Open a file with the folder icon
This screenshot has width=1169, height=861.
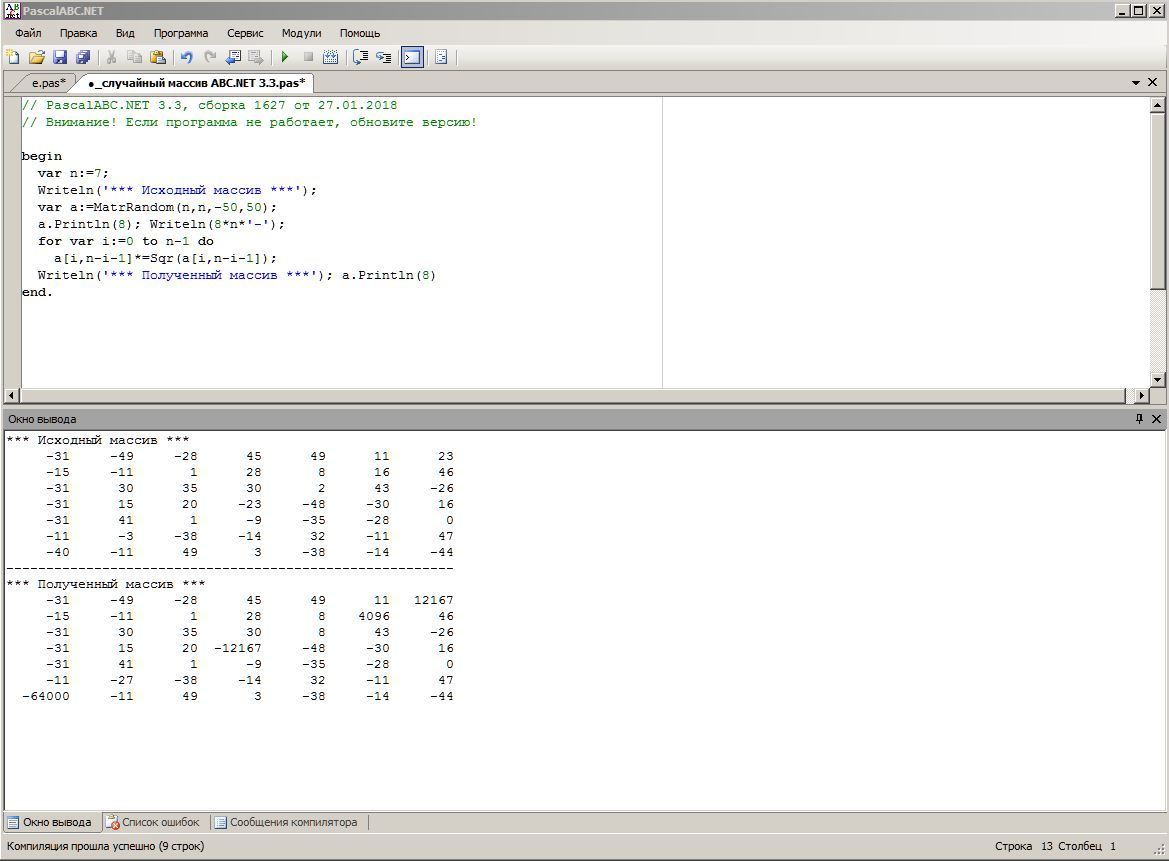[x=37, y=58]
